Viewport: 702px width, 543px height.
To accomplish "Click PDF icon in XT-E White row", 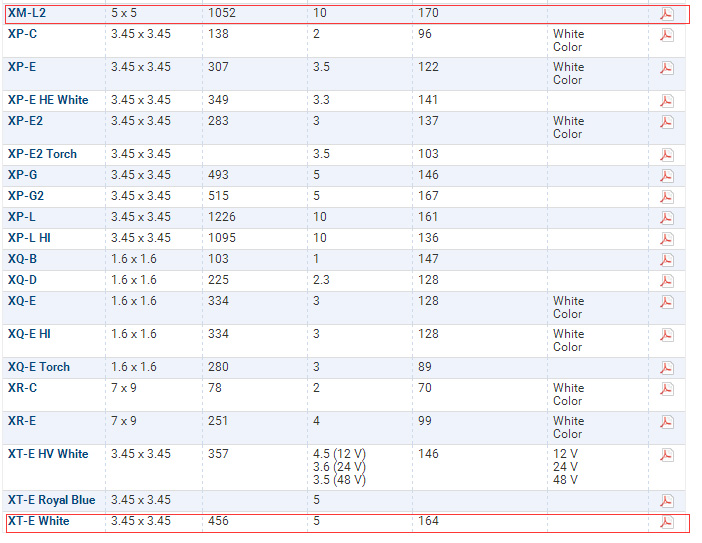I will tap(666, 522).
